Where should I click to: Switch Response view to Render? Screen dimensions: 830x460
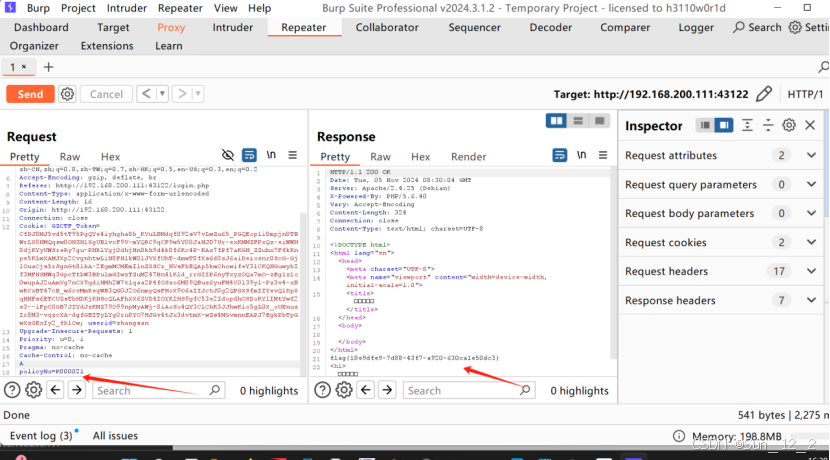tap(468, 157)
